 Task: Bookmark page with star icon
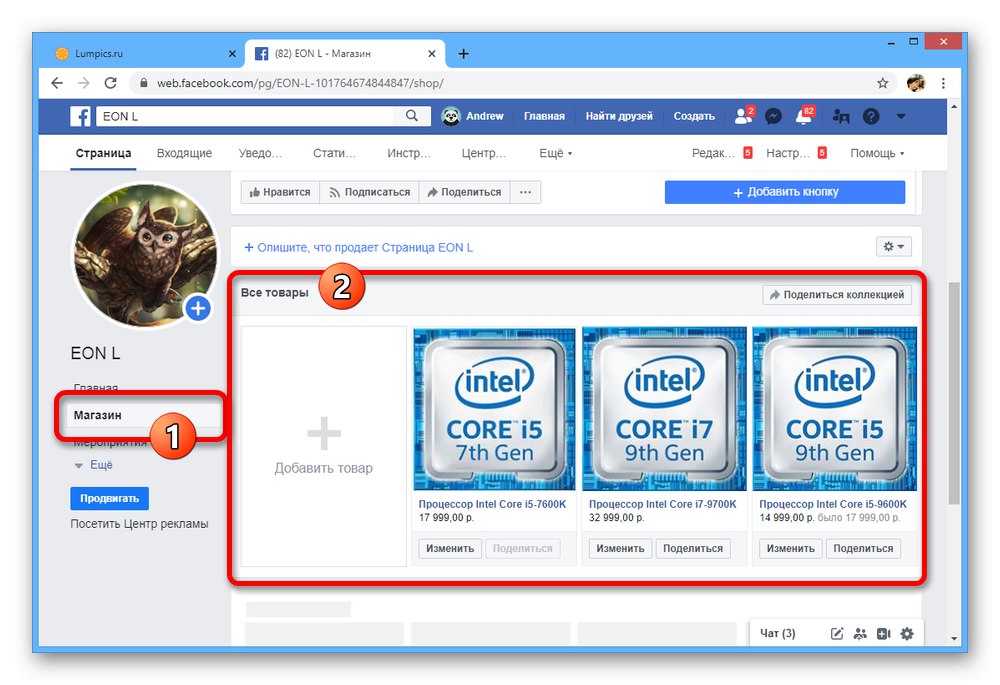(883, 83)
